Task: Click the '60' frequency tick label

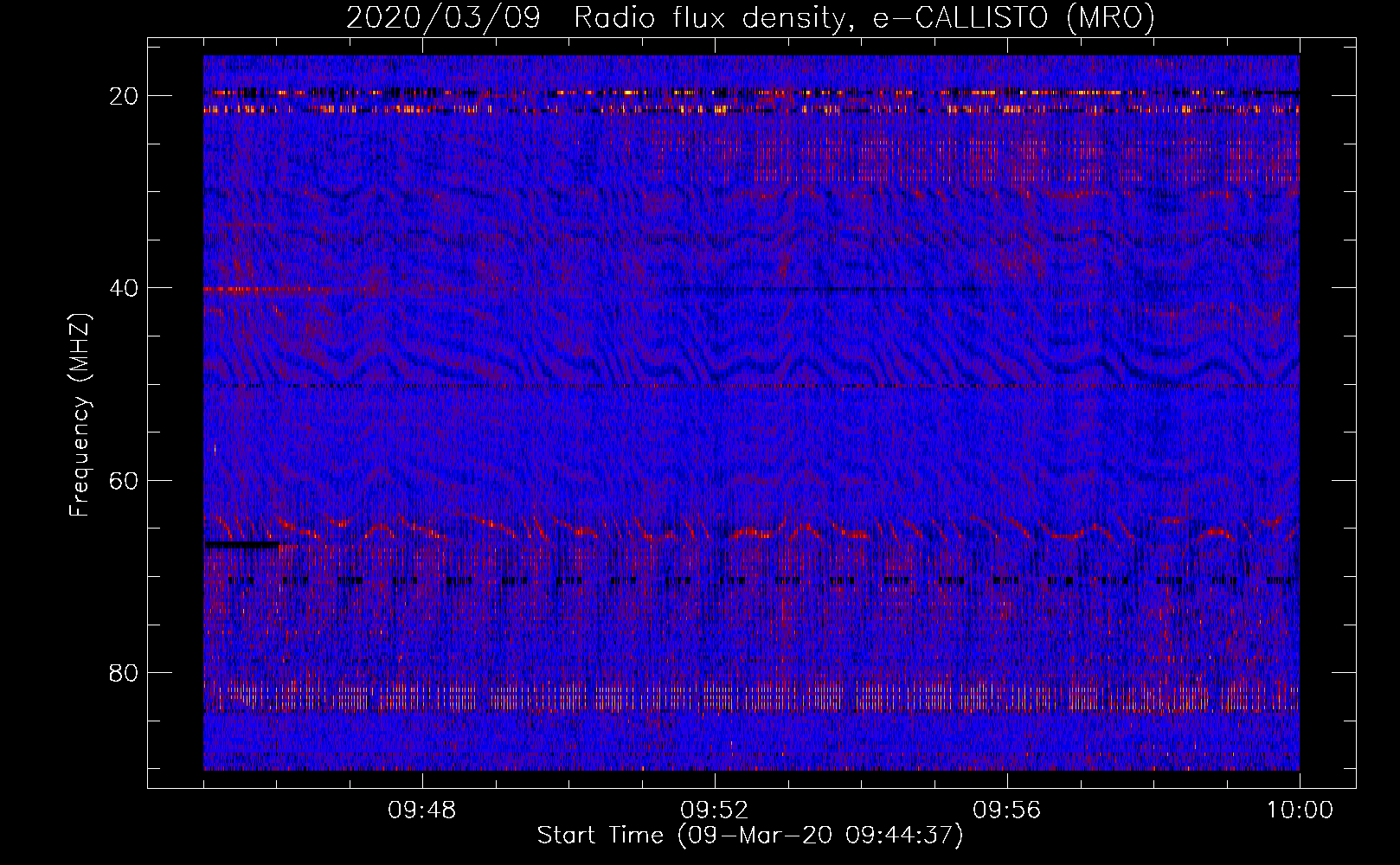Action: point(124,480)
